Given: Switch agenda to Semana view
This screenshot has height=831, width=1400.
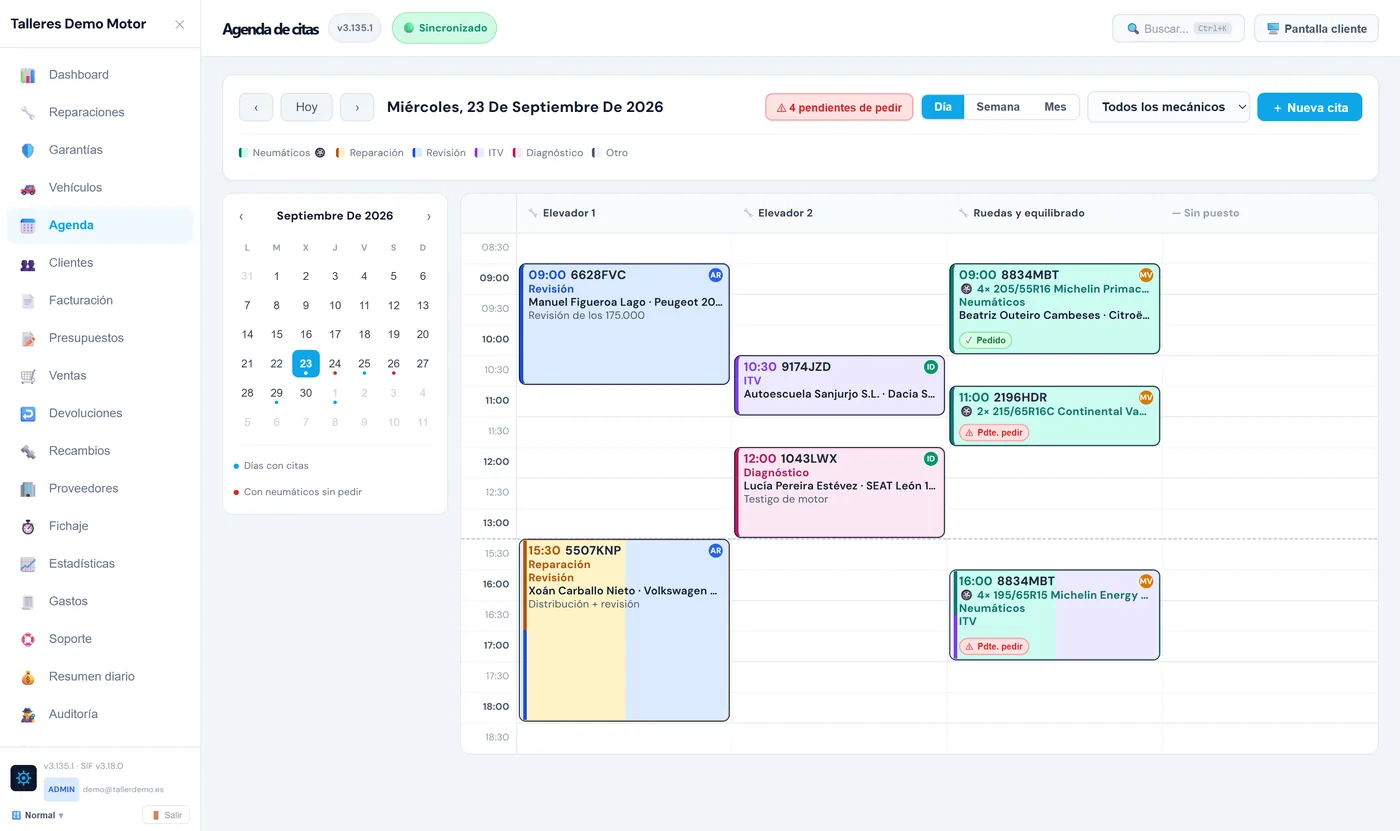Looking at the screenshot, I should pyautogui.click(x=998, y=107).
